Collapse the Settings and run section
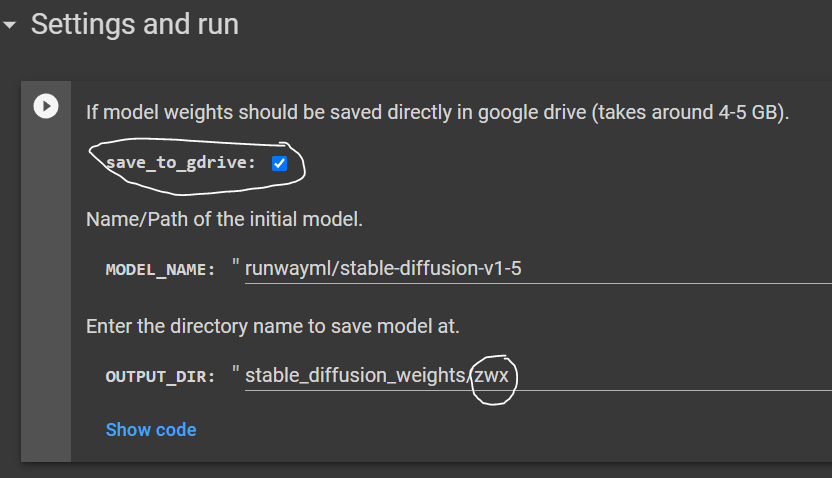The width and height of the screenshot is (832, 478). 10,24
